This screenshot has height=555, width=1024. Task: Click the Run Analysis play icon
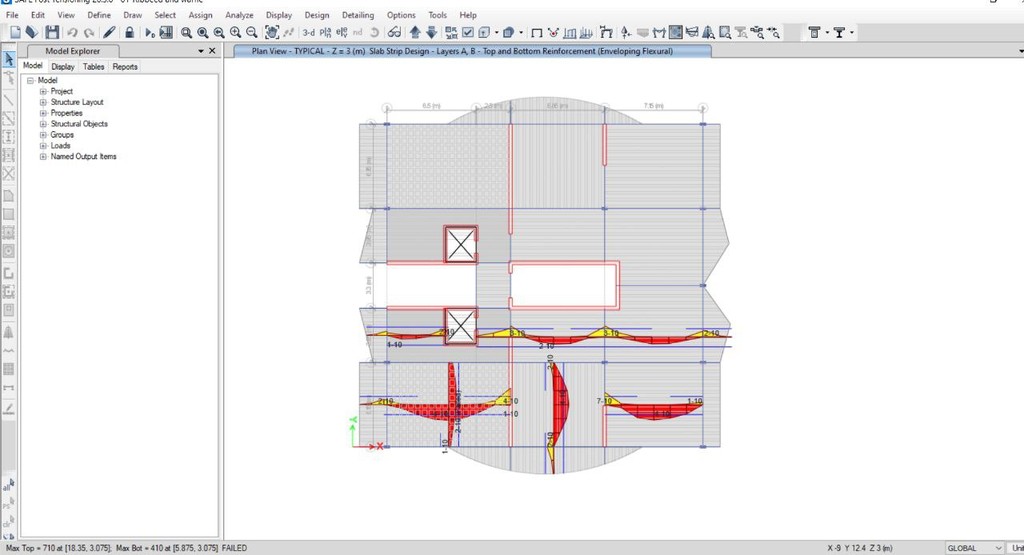pos(150,33)
